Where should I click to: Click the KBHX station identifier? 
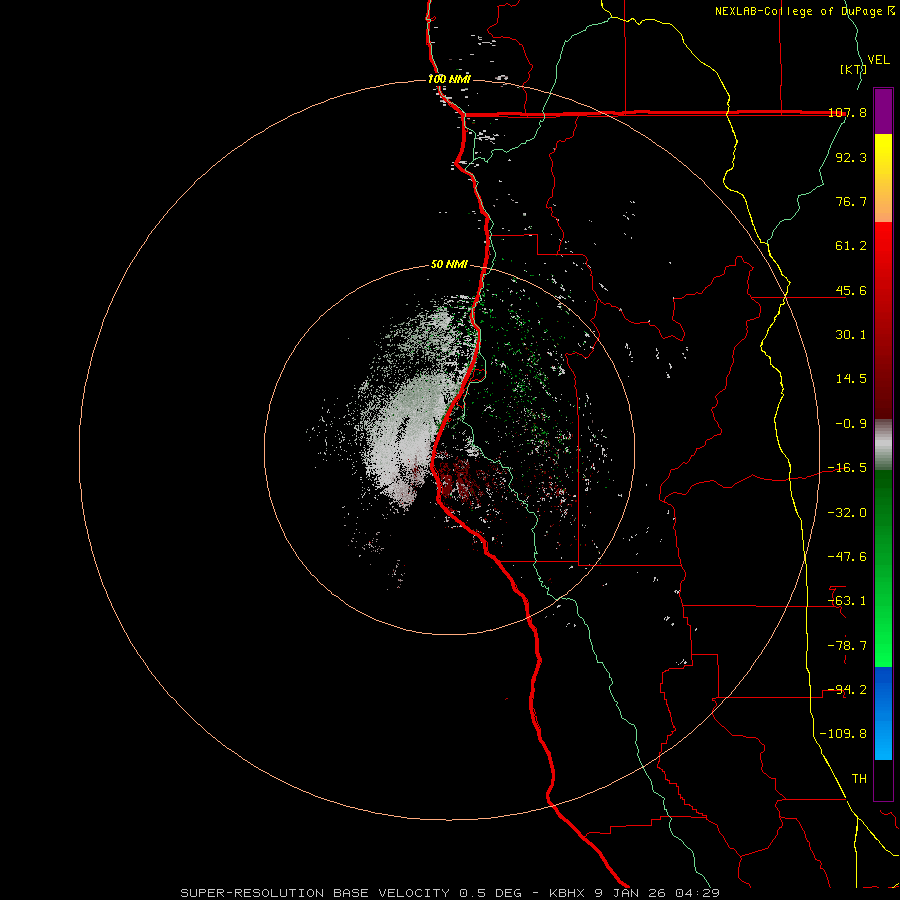[x=567, y=893]
